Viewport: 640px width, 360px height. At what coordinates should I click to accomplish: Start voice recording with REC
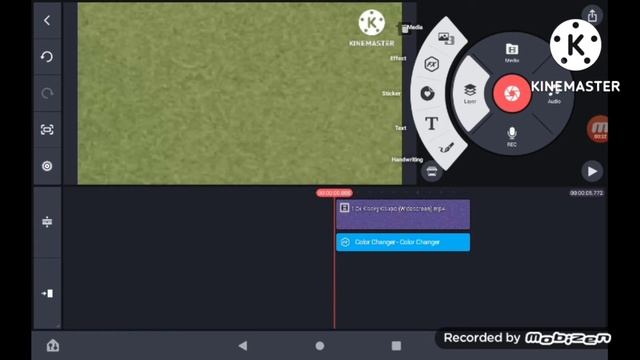(x=512, y=136)
